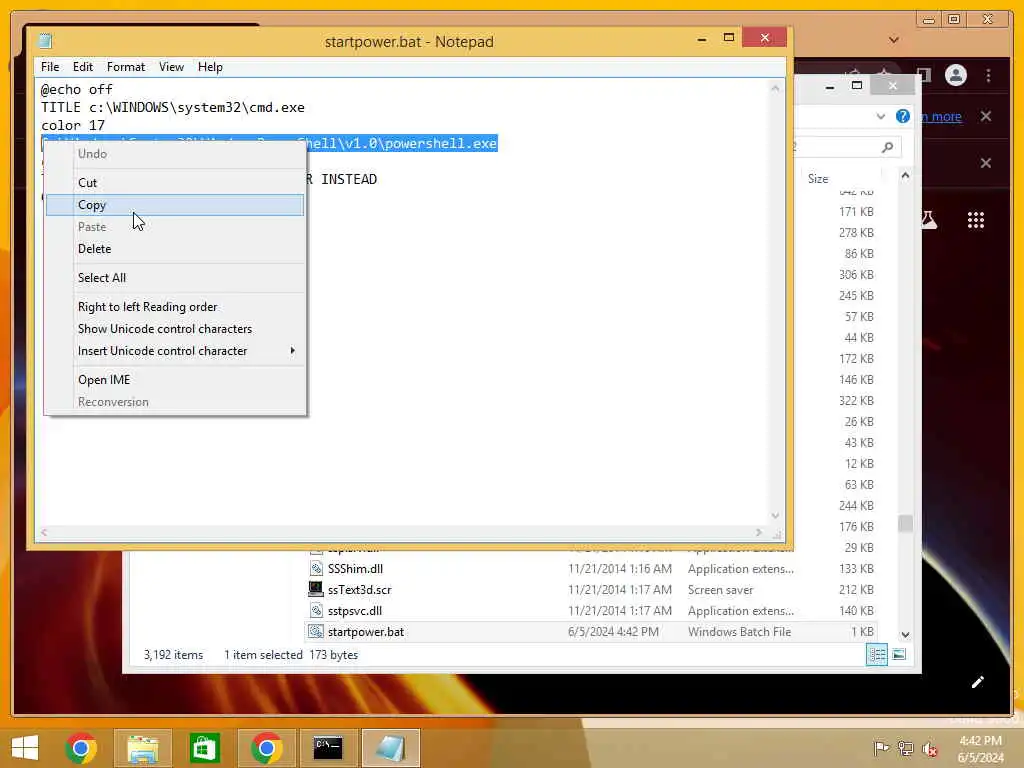Open Notepad File menu
Screen dimensions: 1024x768
pyautogui.click(x=50, y=67)
